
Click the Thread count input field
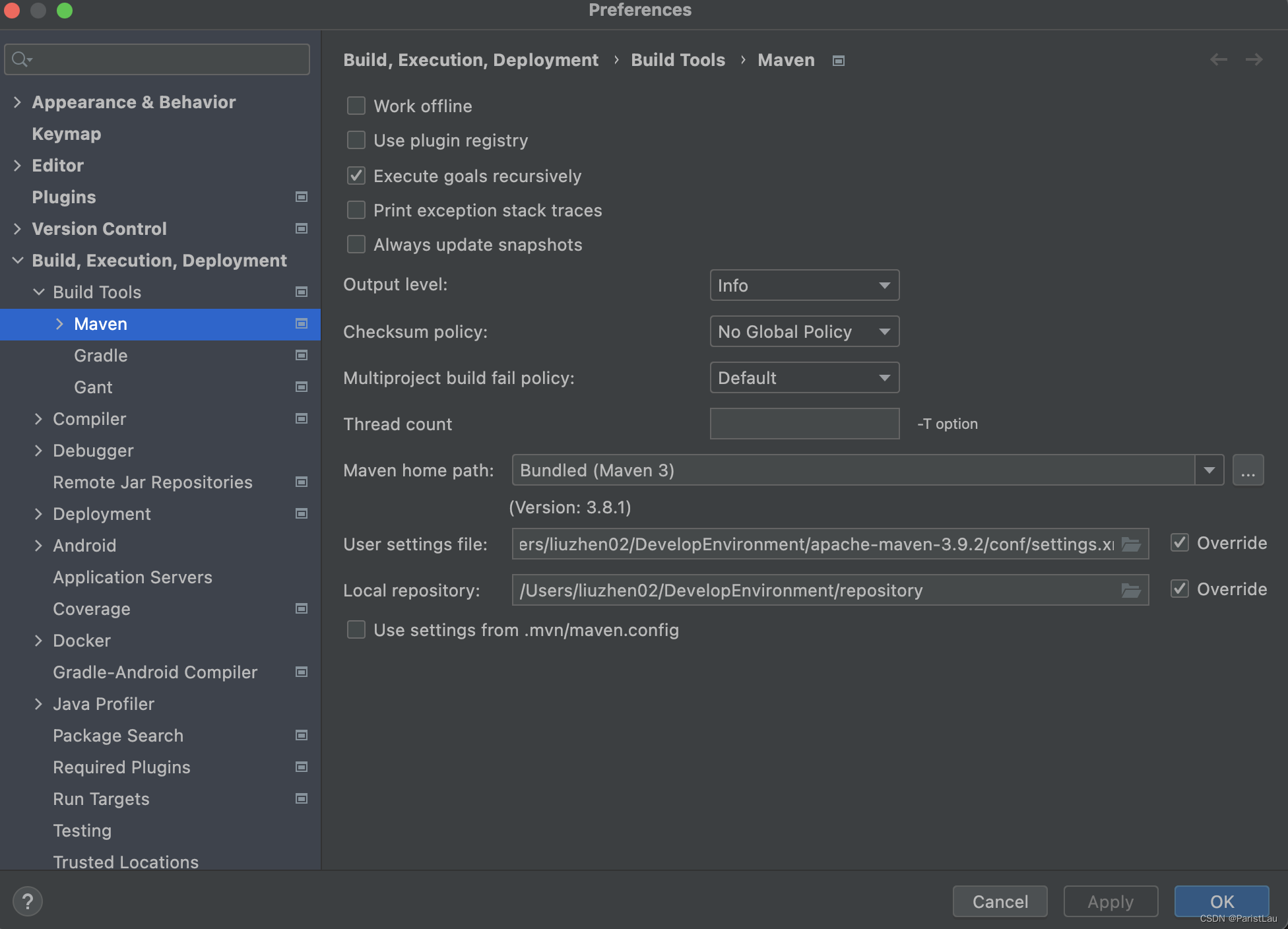(x=804, y=424)
